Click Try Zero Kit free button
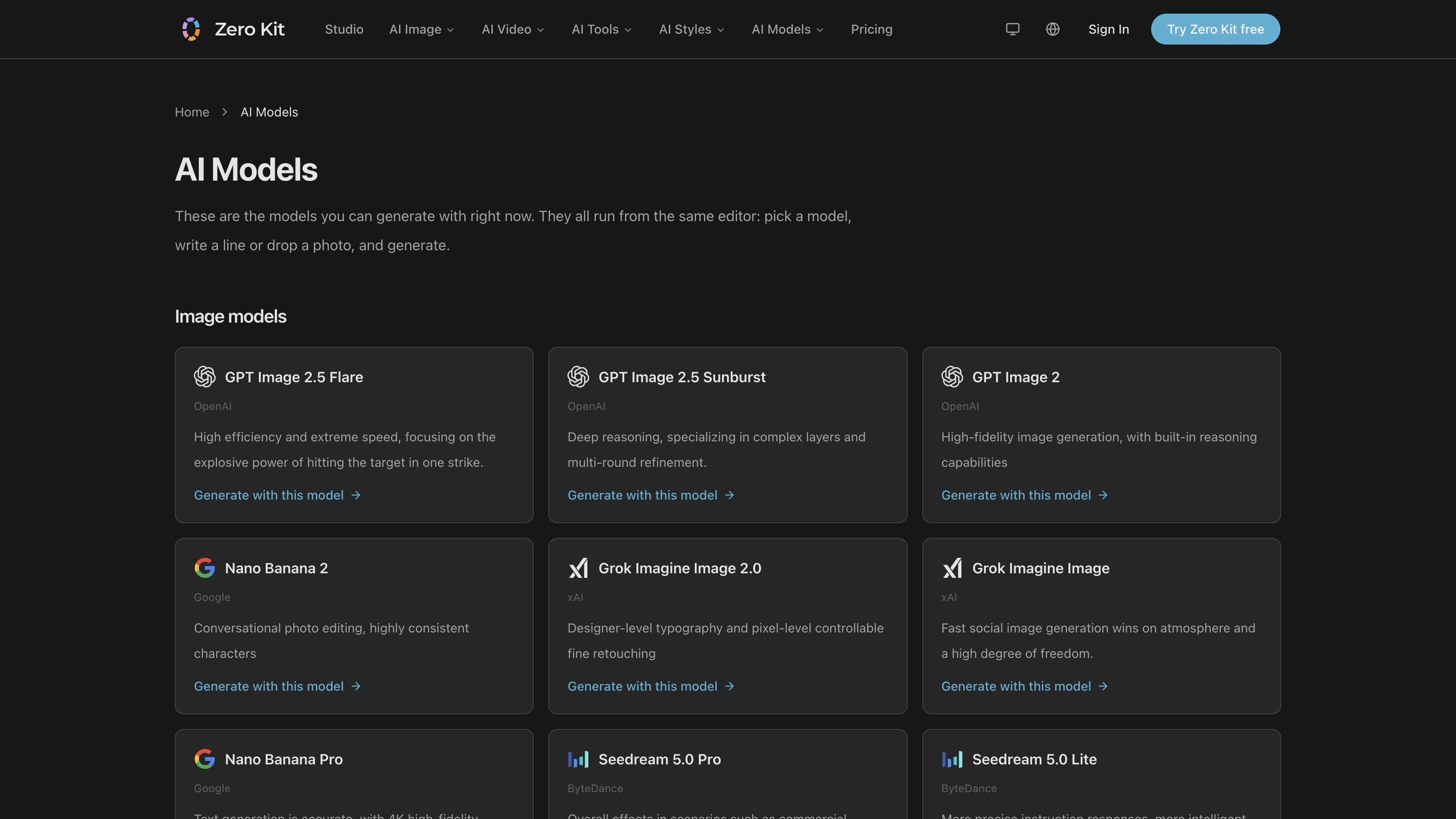Image resolution: width=1456 pixels, height=819 pixels. (x=1215, y=29)
